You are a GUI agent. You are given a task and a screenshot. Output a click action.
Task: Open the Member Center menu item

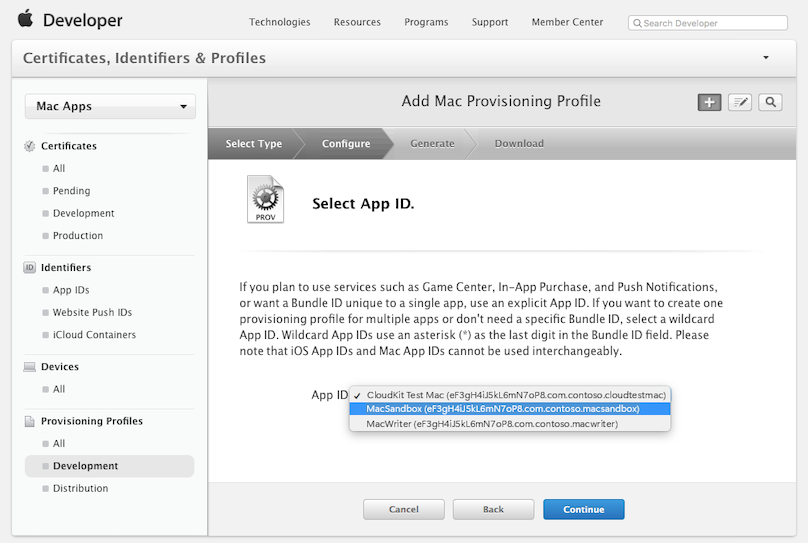[x=567, y=22]
